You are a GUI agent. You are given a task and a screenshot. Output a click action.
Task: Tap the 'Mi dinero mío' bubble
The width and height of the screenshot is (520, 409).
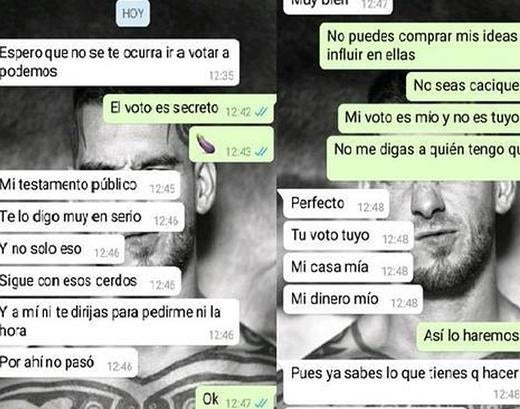(x=353, y=299)
